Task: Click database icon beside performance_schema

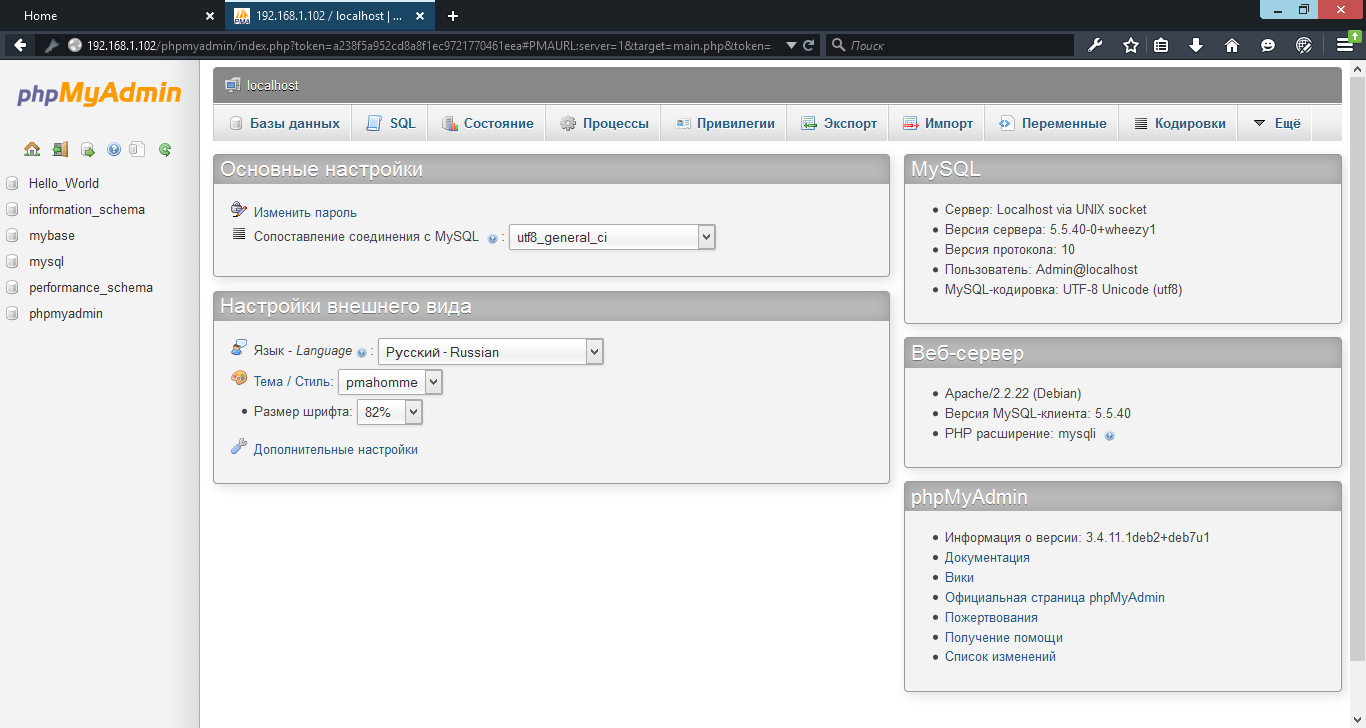Action: (x=12, y=288)
